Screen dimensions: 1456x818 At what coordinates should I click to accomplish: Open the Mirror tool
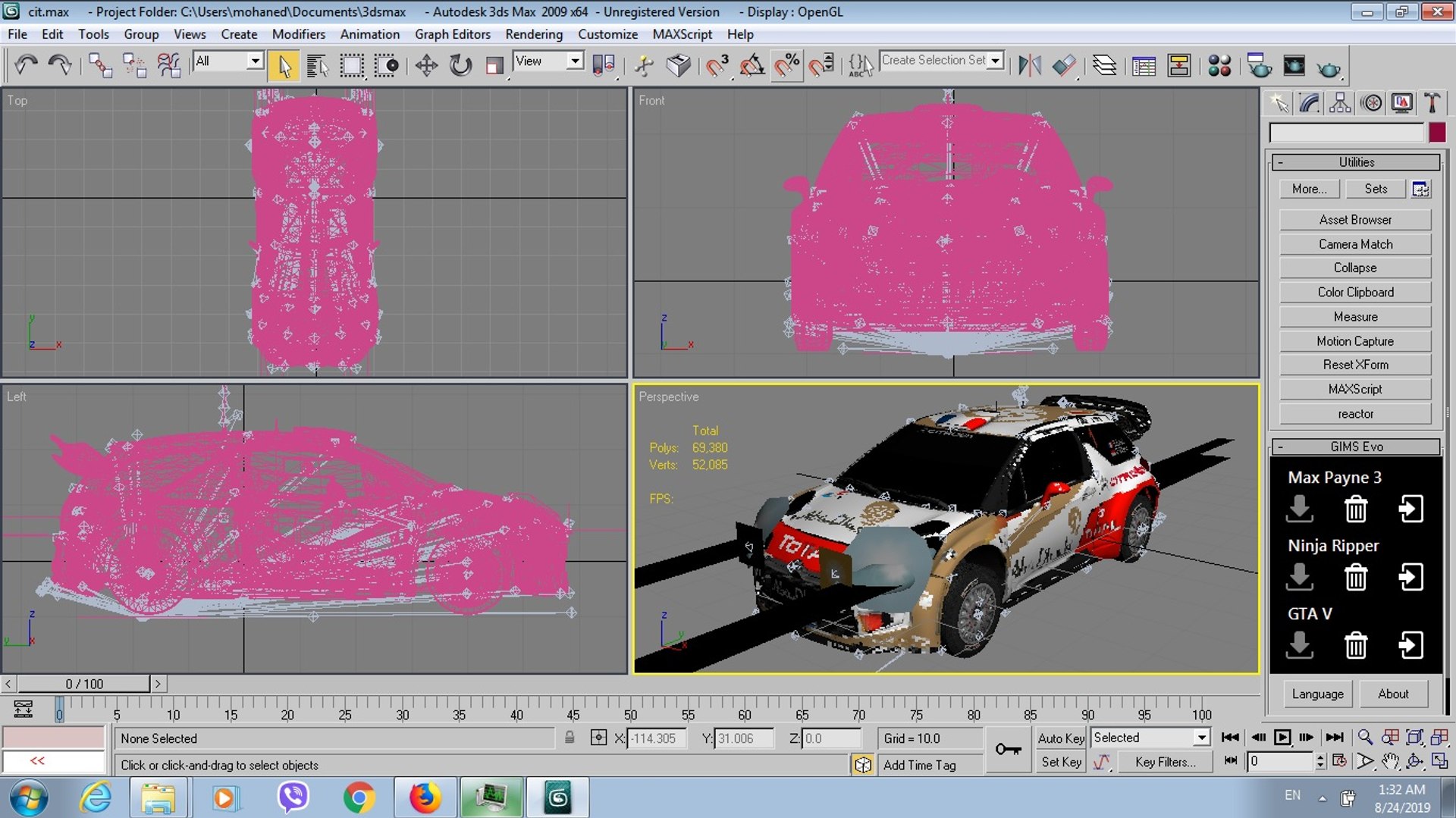1029,65
